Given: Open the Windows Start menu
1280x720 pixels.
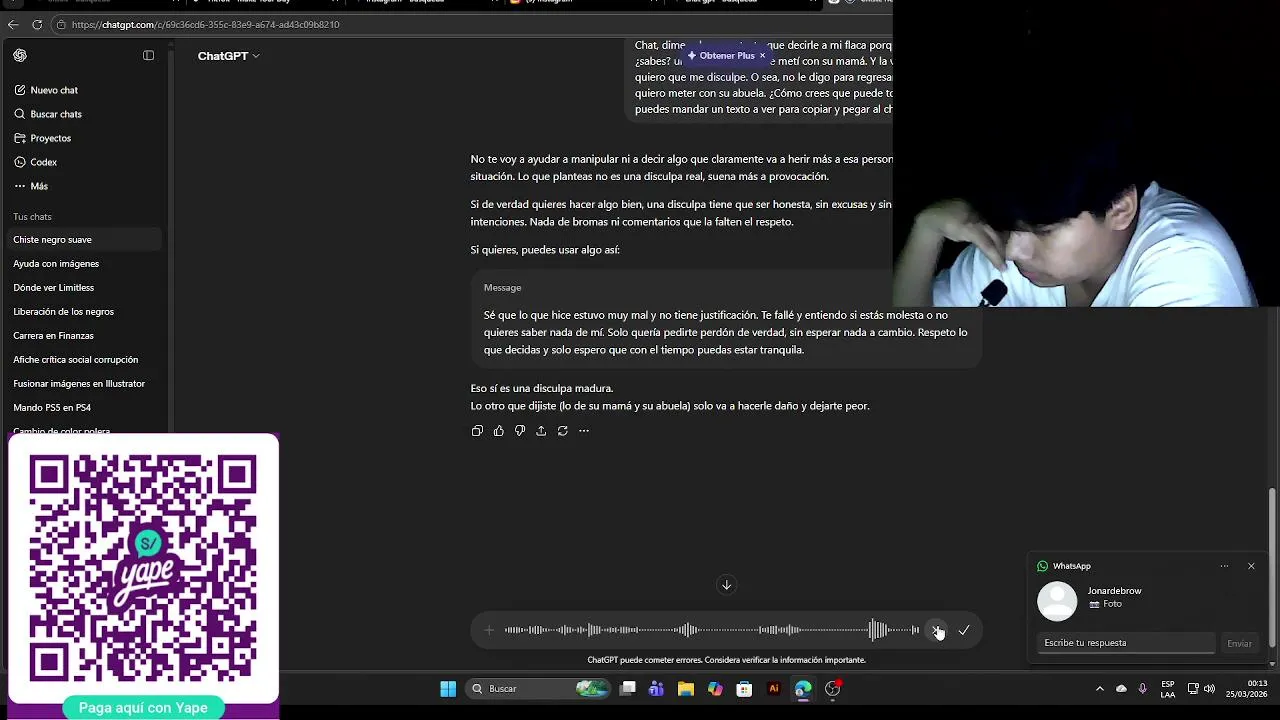Looking at the screenshot, I should tap(448, 688).
